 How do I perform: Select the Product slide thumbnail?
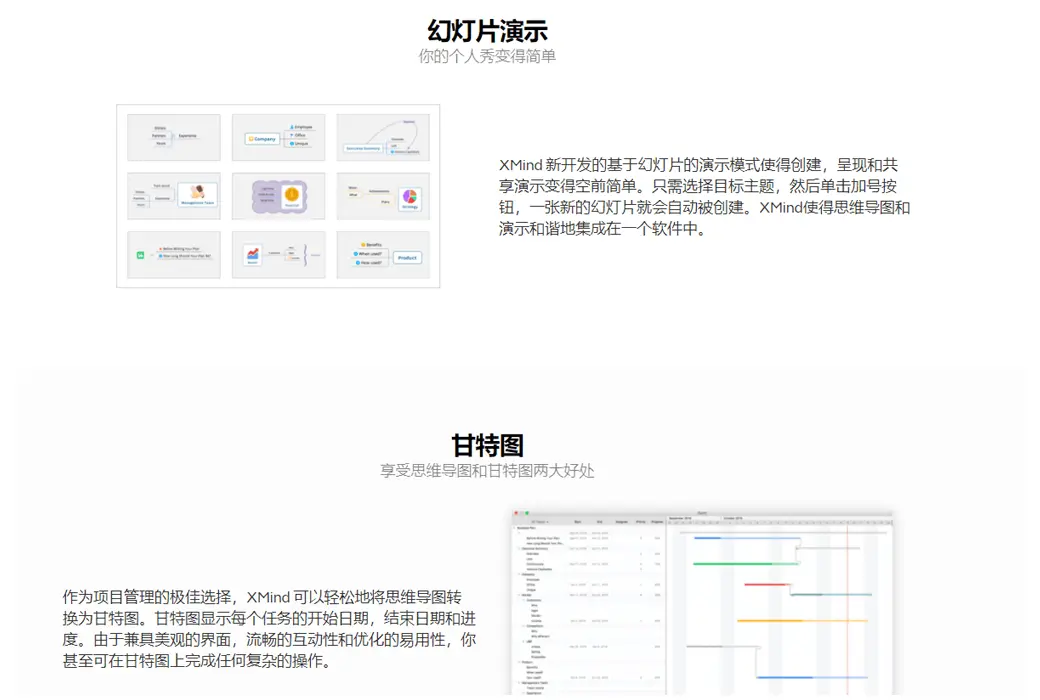tap(383, 255)
